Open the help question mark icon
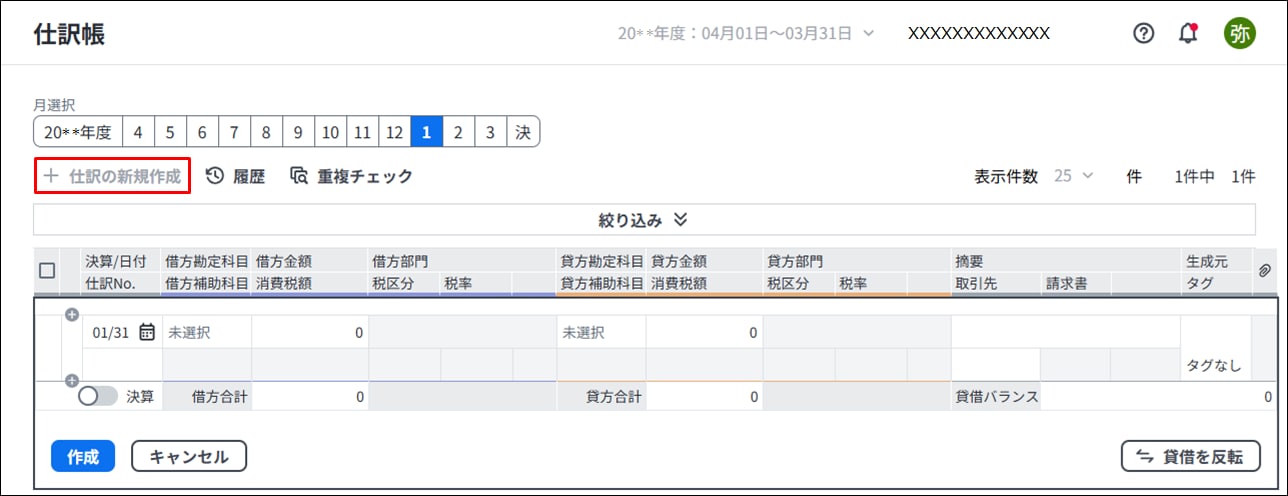Screen dimensions: 1288x496 click(1143, 33)
